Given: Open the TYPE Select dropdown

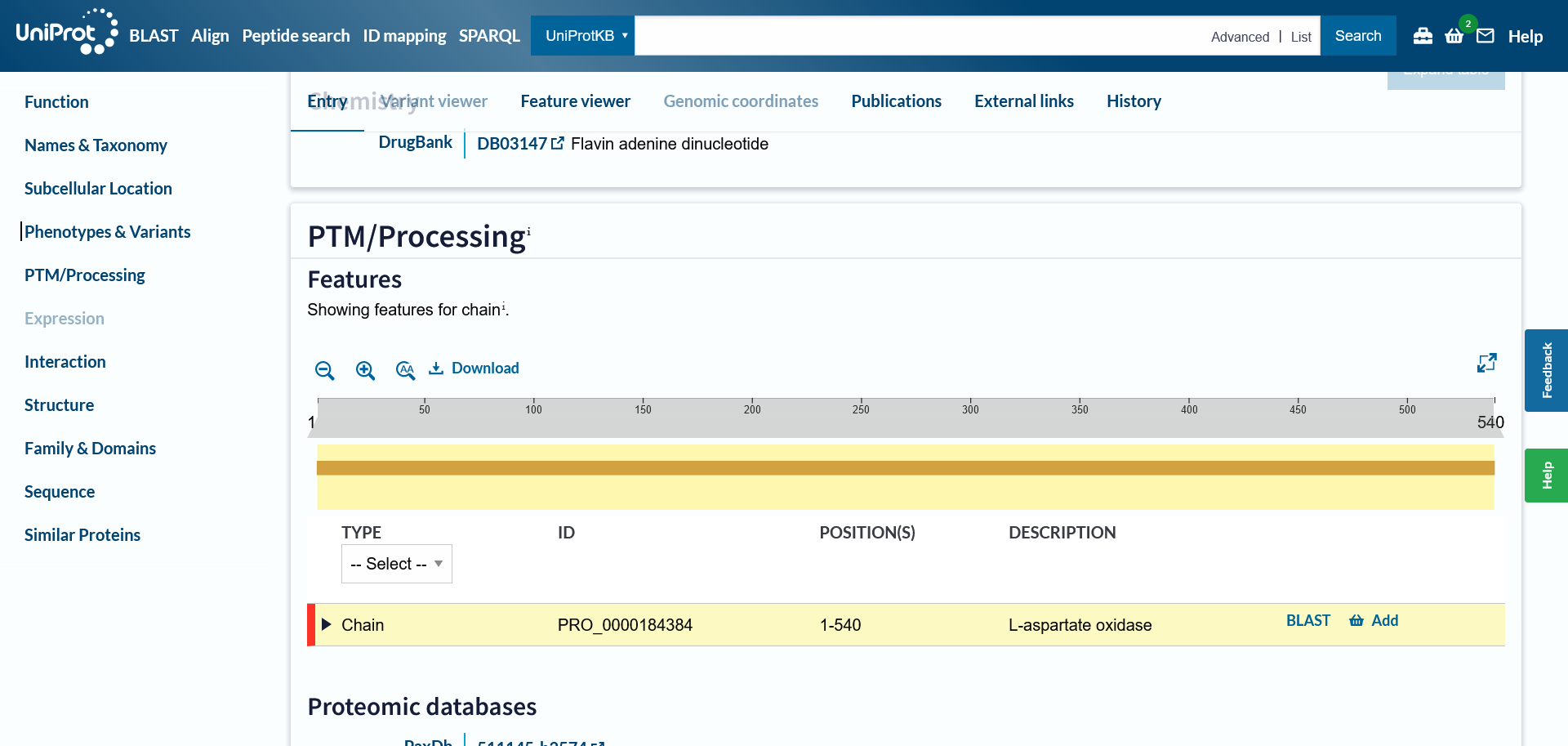Looking at the screenshot, I should [x=396, y=564].
